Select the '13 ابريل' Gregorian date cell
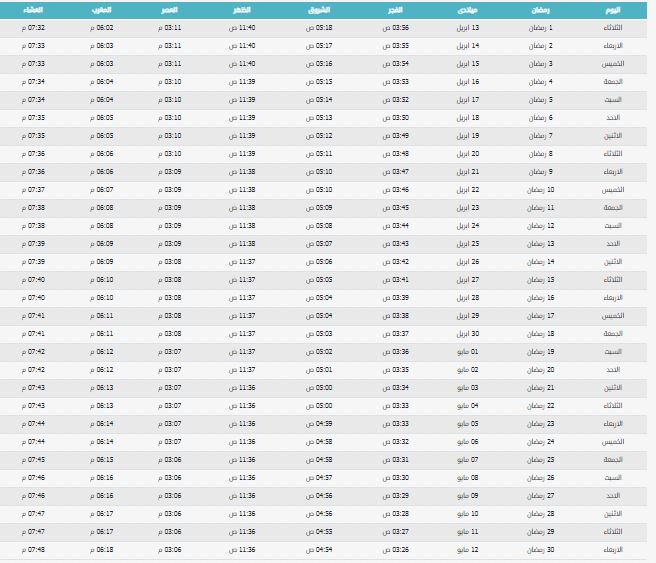This screenshot has height=563, width=656. (x=468, y=28)
